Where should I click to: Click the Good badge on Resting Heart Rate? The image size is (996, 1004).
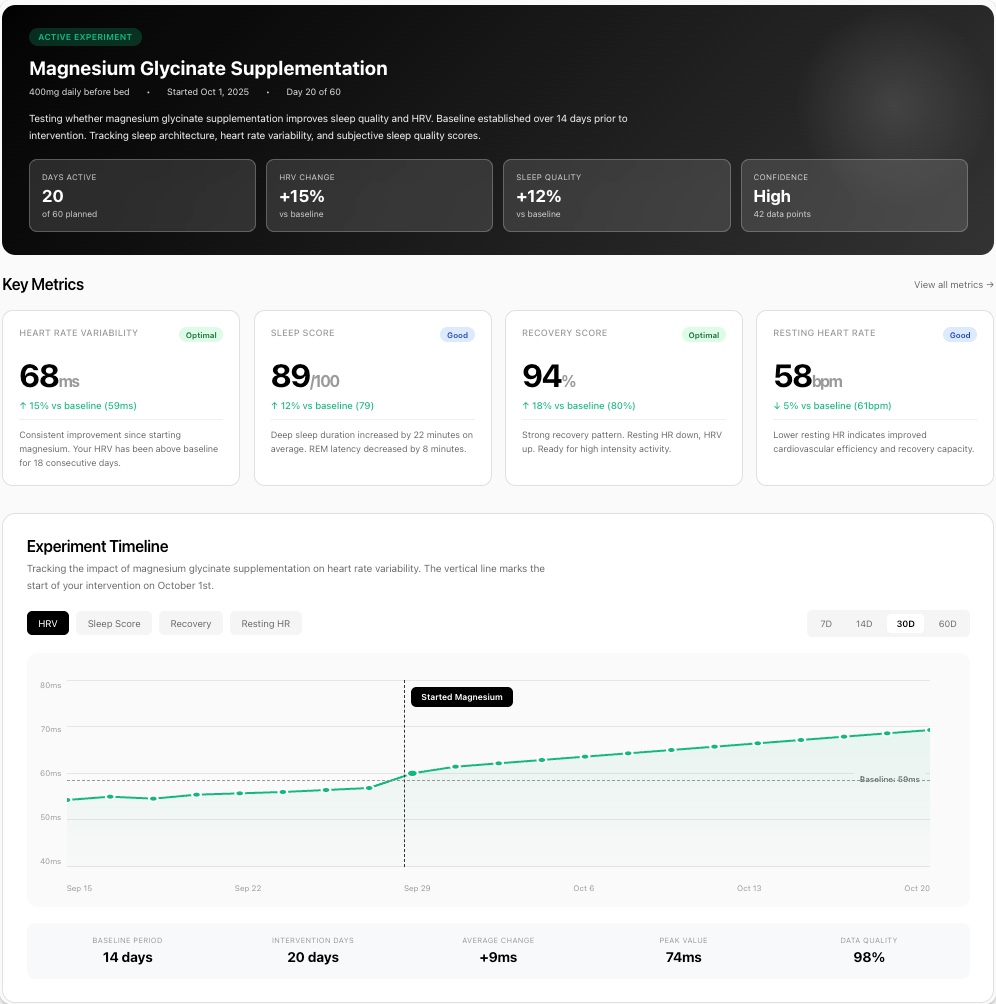[960, 335]
